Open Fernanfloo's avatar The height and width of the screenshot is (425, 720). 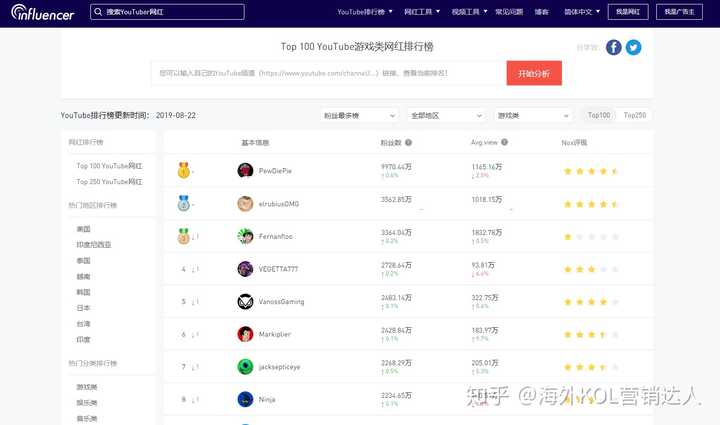pyautogui.click(x=245, y=236)
